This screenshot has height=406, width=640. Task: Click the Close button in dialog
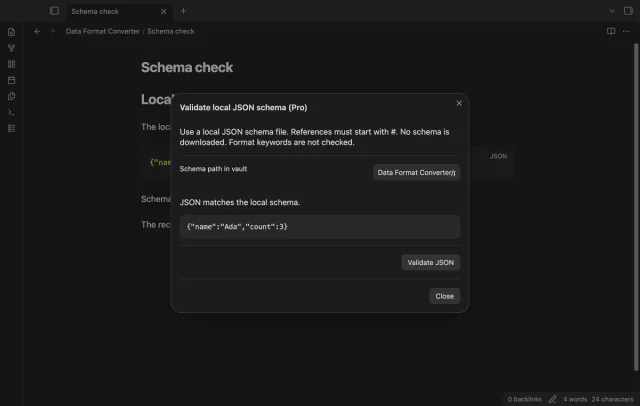pyautogui.click(x=444, y=296)
